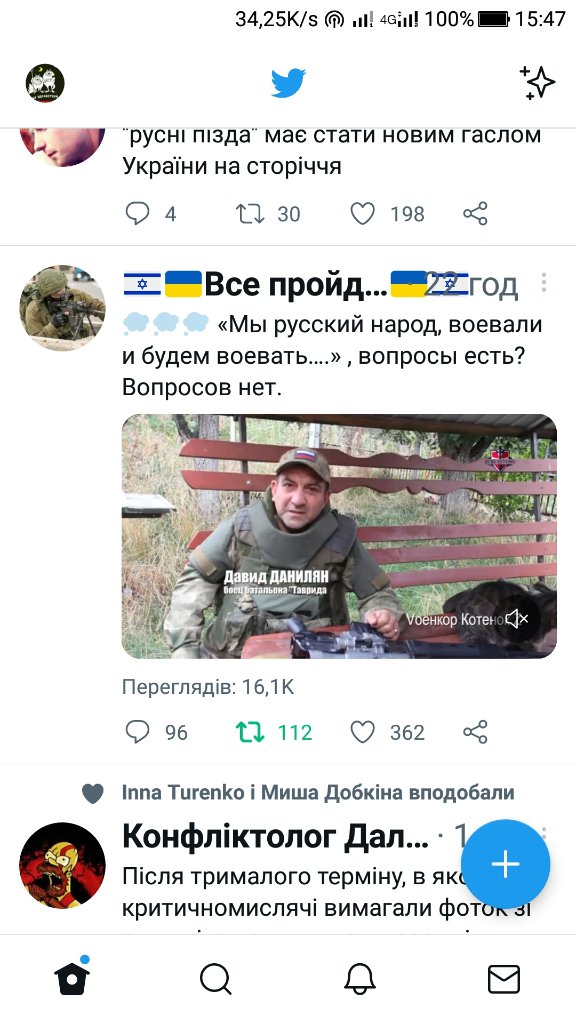Go to the Home tab
This screenshot has height=1024, width=576.
click(x=72, y=977)
